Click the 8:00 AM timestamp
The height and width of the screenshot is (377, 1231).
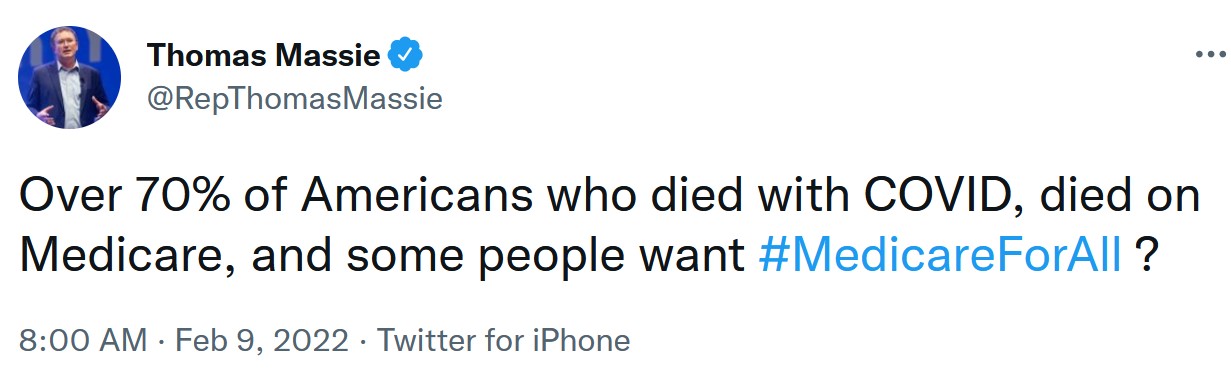[x=82, y=340]
